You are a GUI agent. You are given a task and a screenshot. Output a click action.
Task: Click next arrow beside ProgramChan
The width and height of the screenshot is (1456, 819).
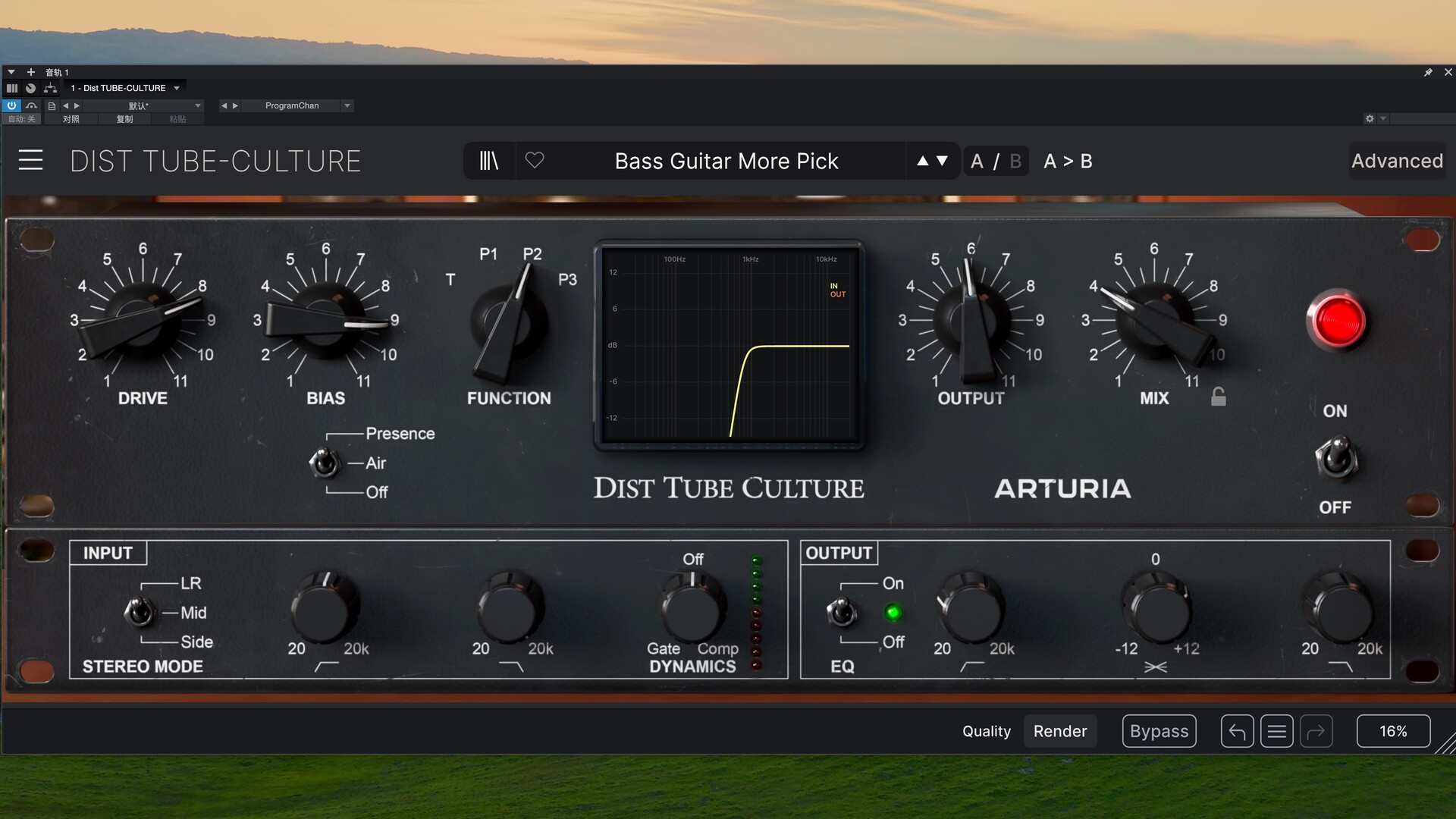[235, 106]
